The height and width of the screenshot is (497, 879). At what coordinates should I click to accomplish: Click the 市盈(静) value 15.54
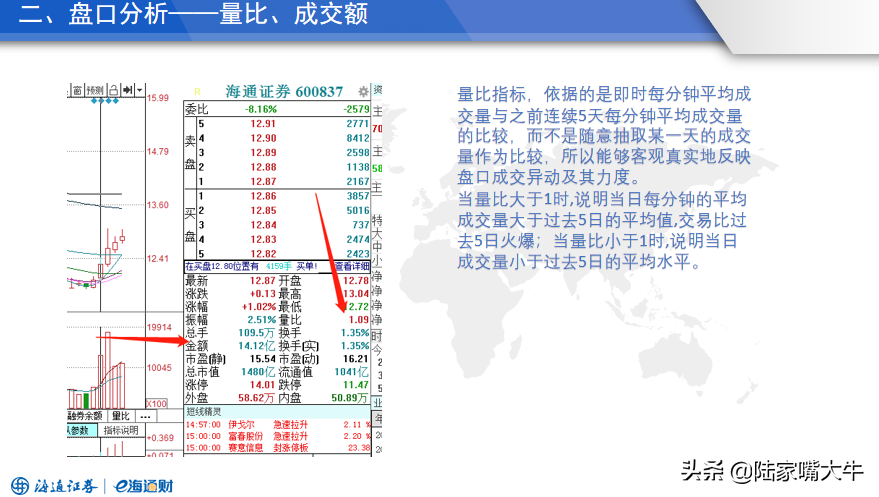click(x=263, y=359)
